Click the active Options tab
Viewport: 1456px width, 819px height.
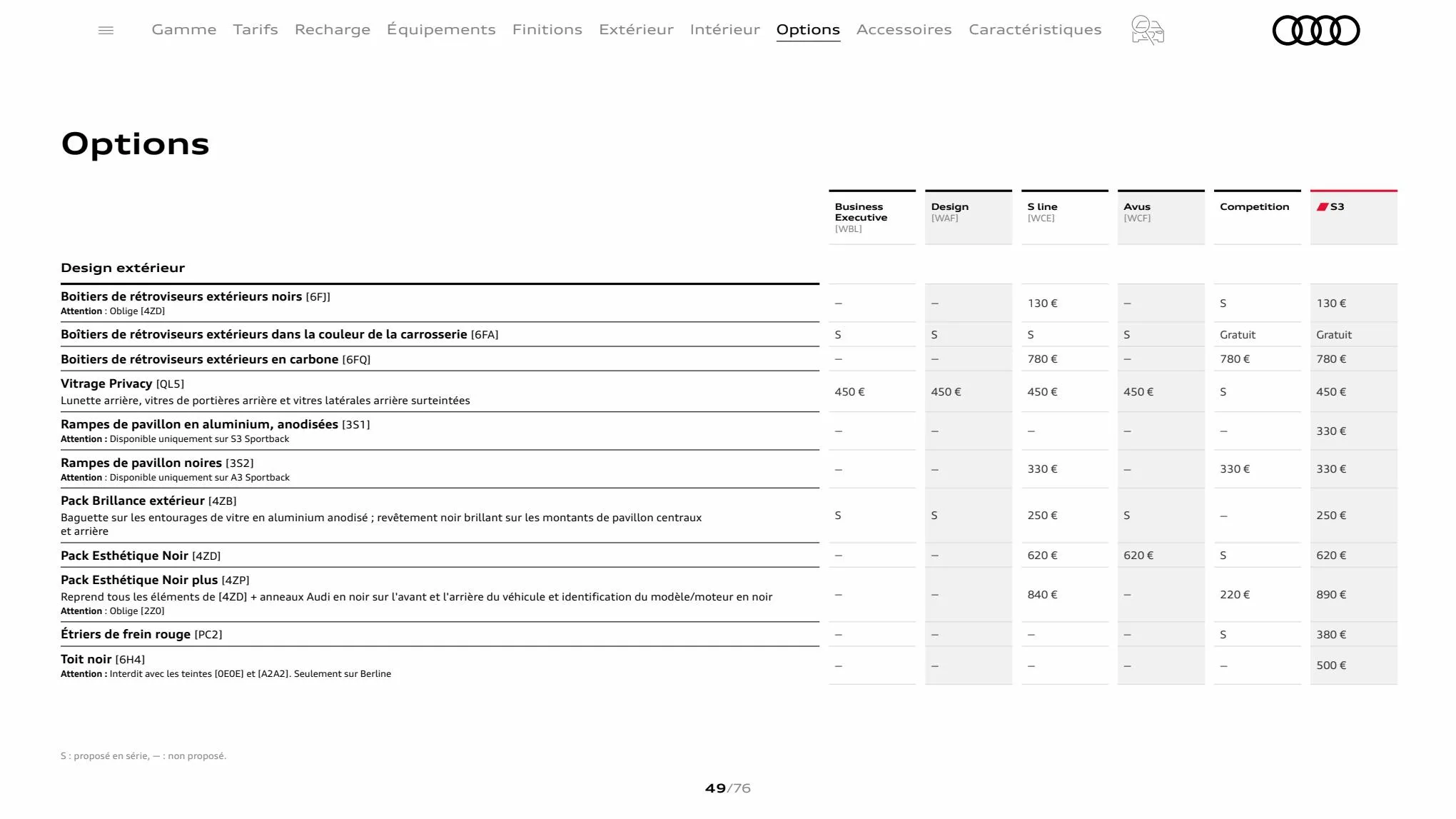click(x=808, y=30)
